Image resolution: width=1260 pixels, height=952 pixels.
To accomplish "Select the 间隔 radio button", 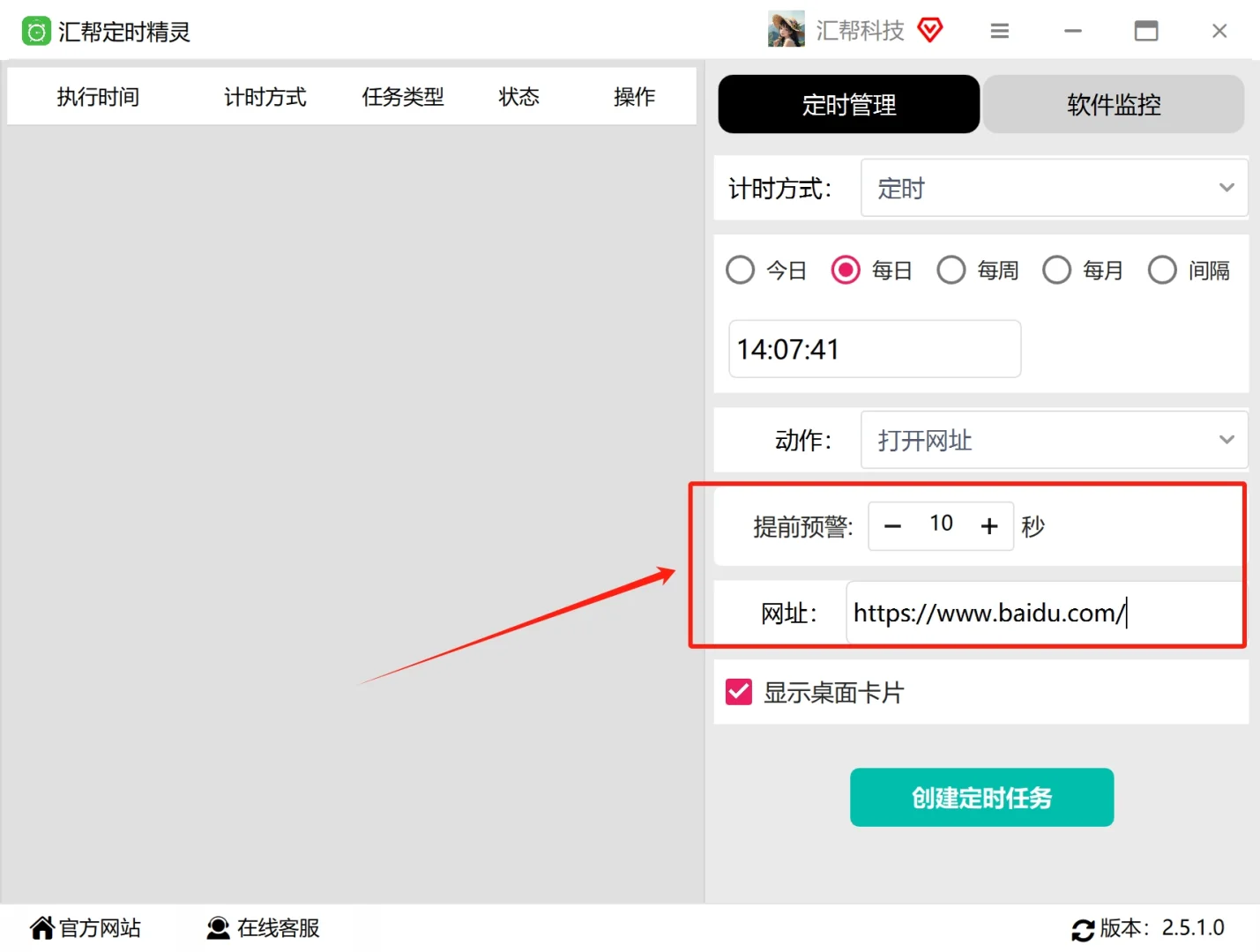I will point(1162,270).
